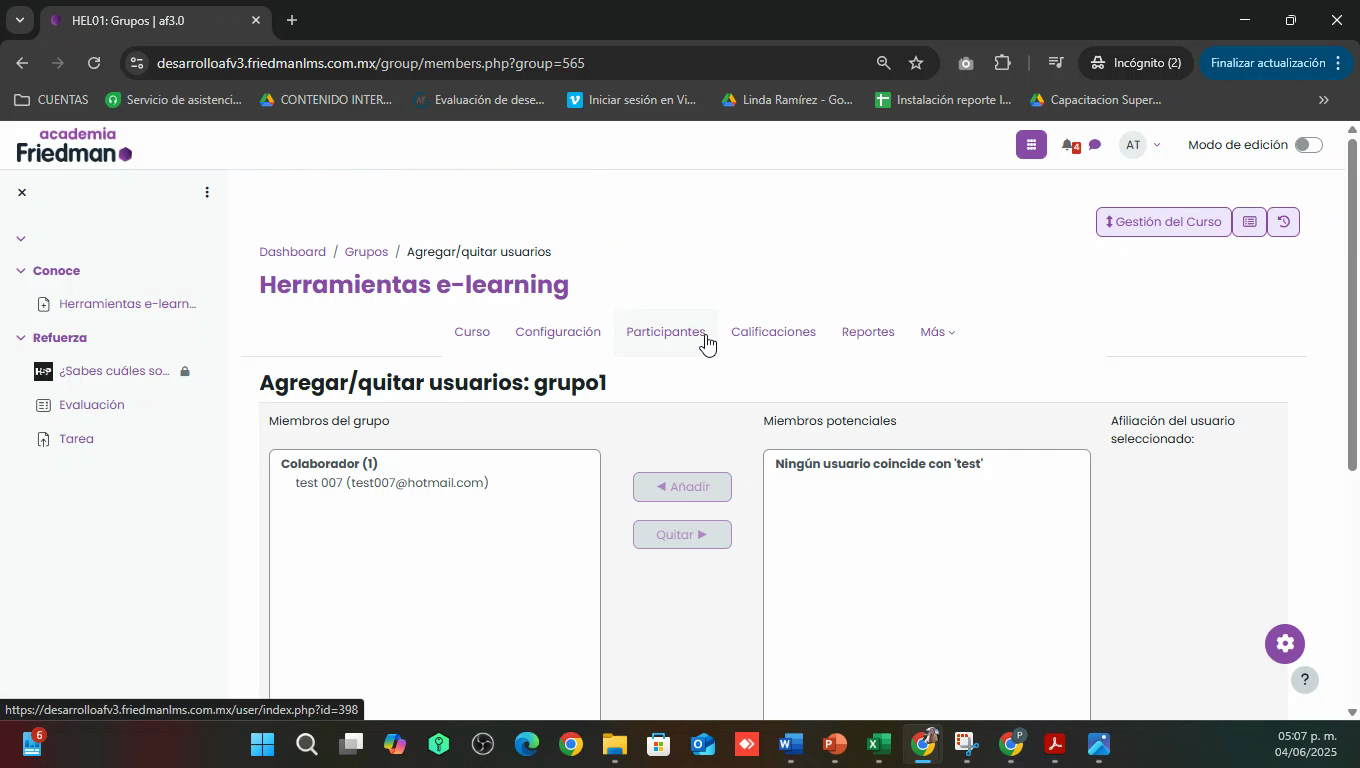Viewport: 1360px width, 768px height.
Task: Open the AT user menu
Action: click(1140, 145)
